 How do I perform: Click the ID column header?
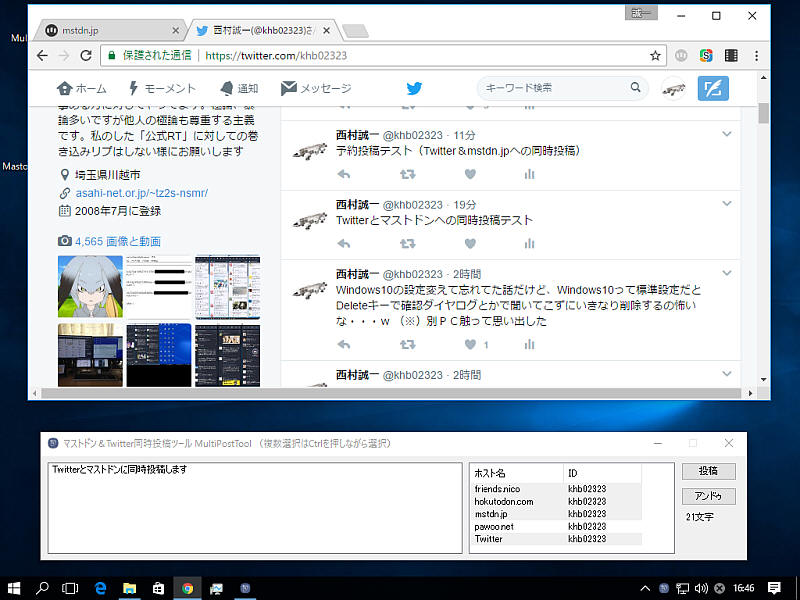coord(602,473)
